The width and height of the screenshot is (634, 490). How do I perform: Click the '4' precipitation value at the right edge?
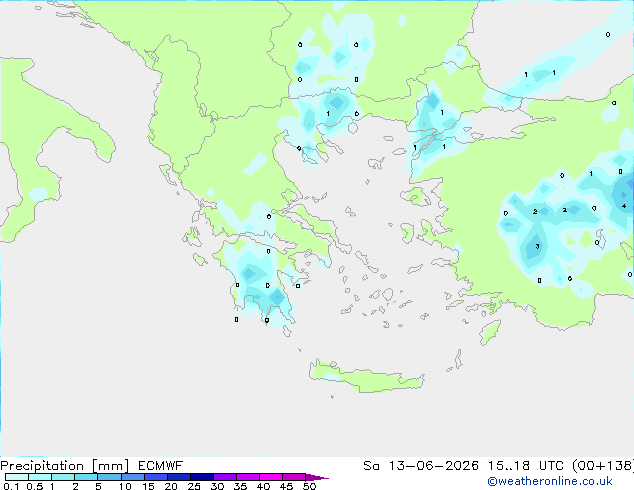pos(624,206)
